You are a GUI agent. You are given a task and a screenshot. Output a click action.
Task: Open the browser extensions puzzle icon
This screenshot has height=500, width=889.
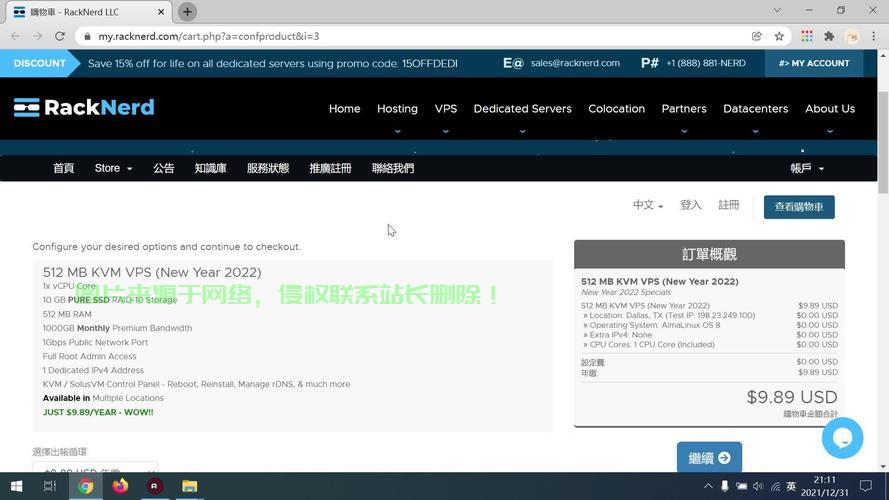(829, 36)
